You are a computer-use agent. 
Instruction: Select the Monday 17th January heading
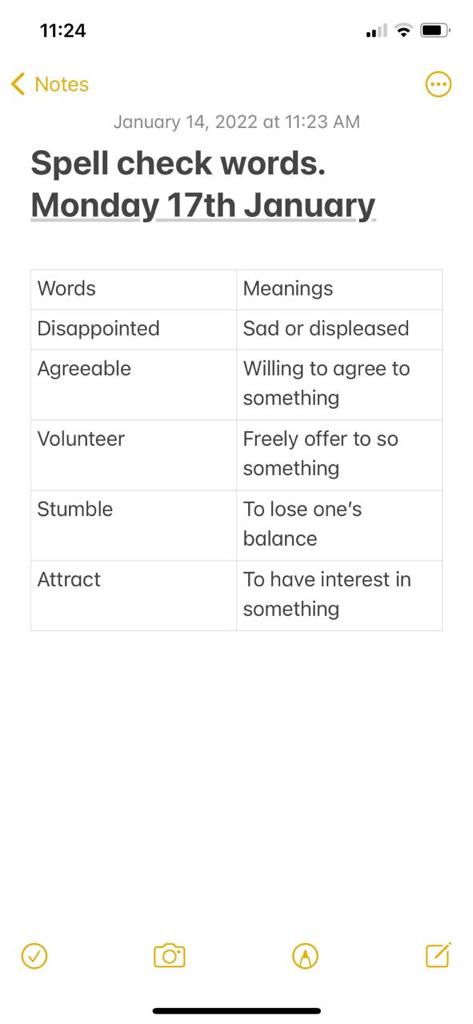tap(203, 206)
